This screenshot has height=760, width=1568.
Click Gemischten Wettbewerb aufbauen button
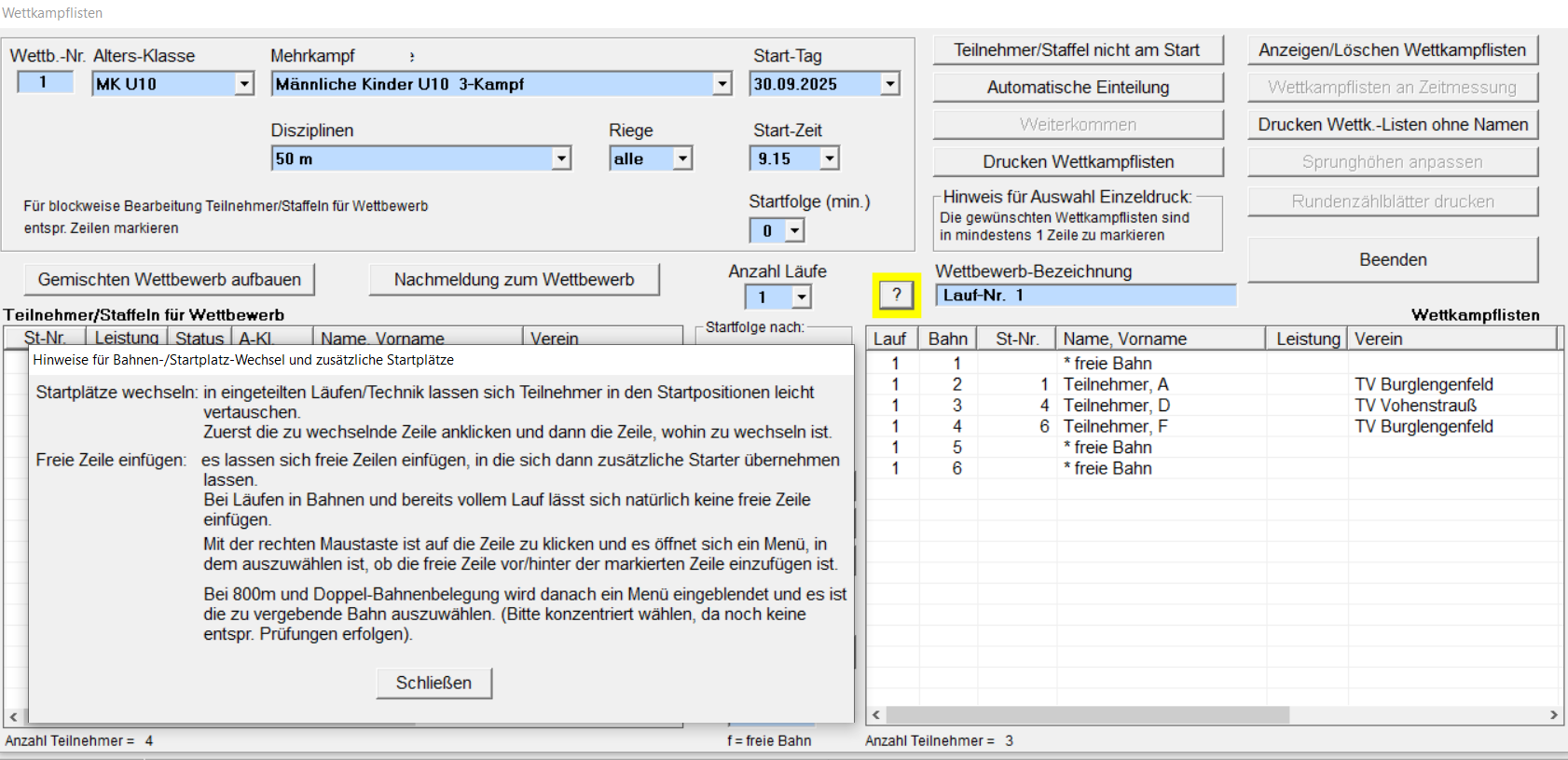click(x=170, y=280)
